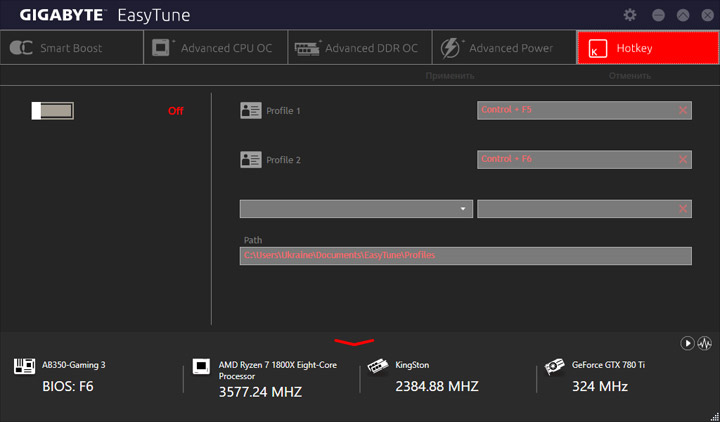Click the Ryzen processor icon

201,366
